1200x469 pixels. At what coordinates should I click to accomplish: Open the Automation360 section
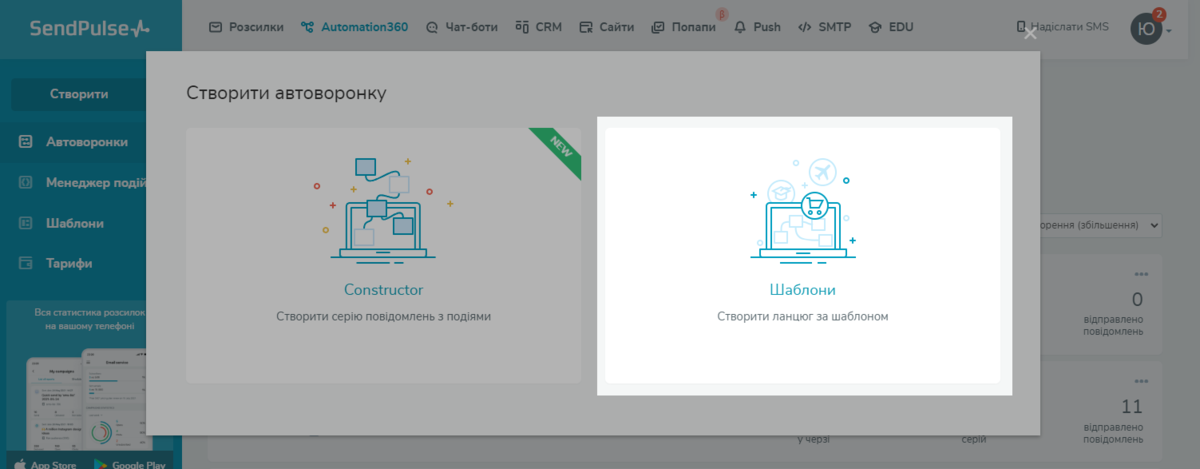[354, 27]
